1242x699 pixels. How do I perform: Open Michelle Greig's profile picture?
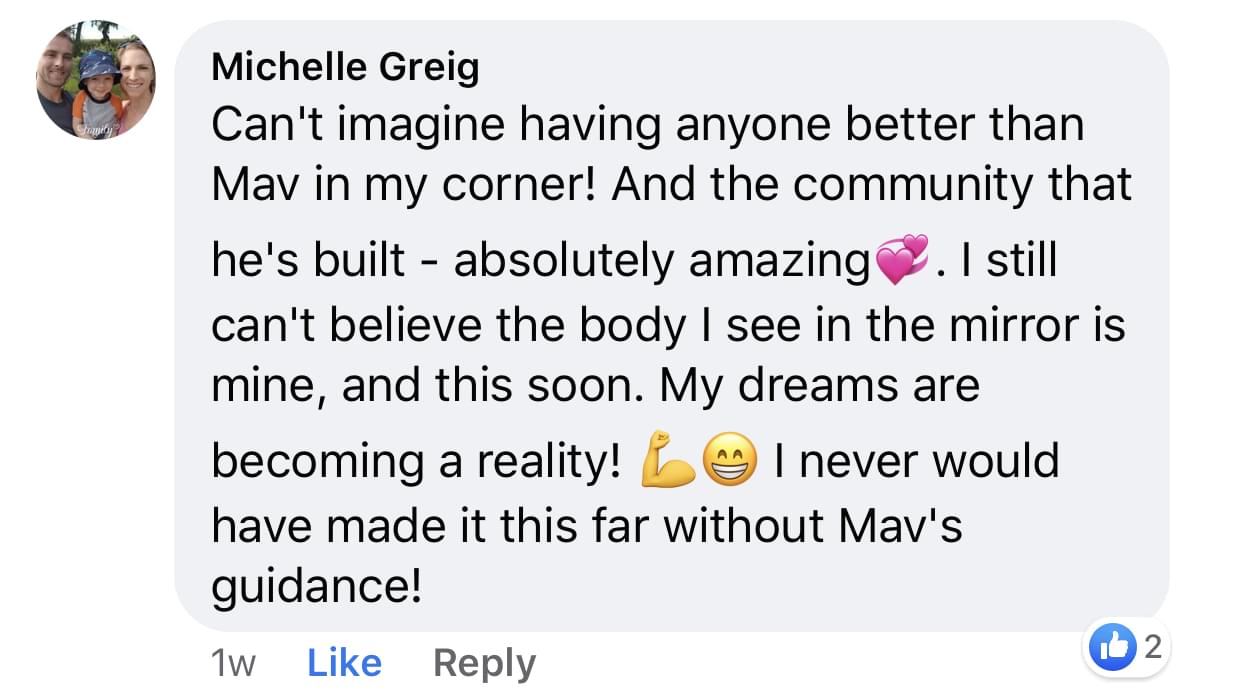[x=96, y=80]
